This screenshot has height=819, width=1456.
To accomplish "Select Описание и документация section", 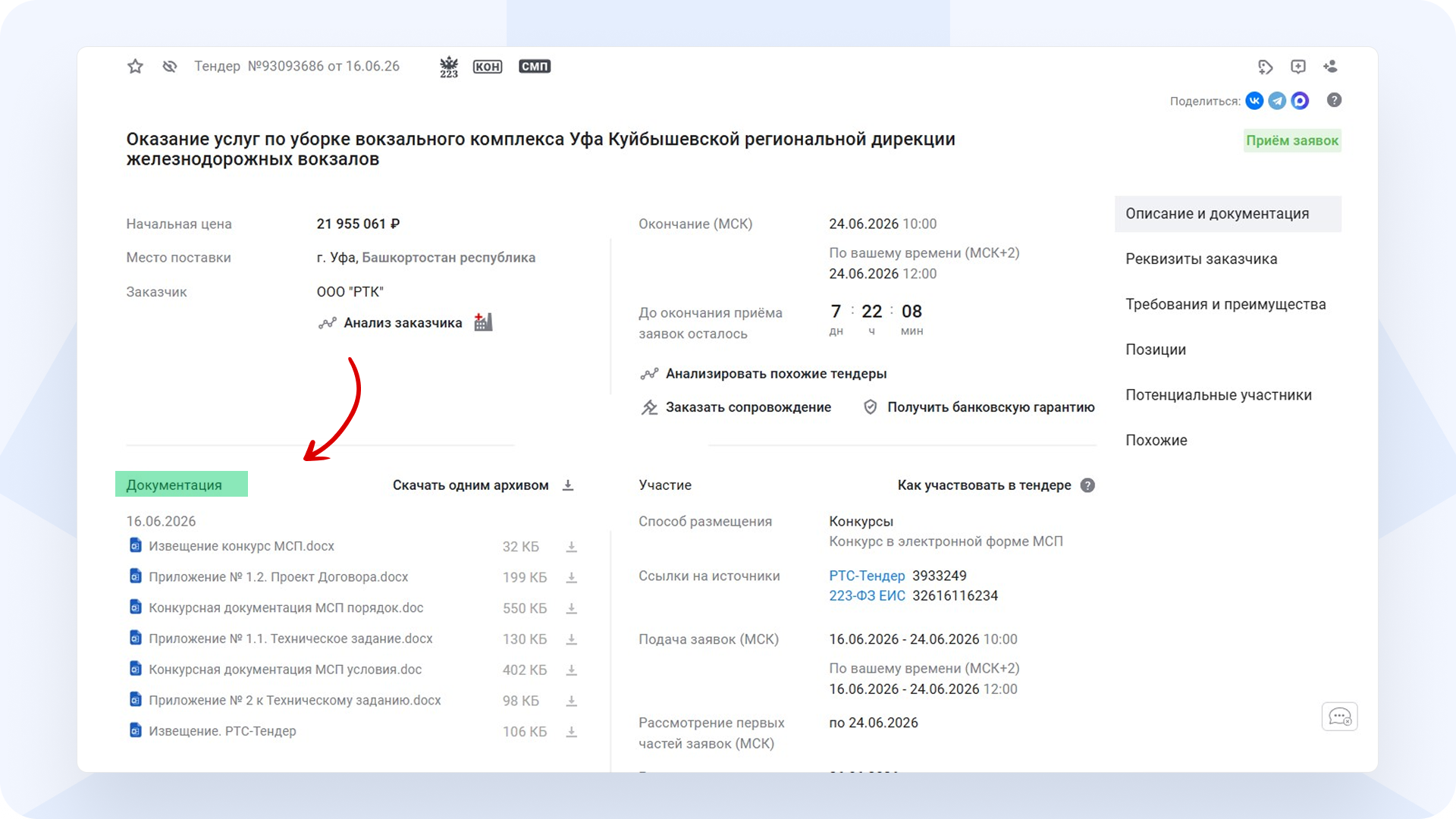I will [1228, 214].
